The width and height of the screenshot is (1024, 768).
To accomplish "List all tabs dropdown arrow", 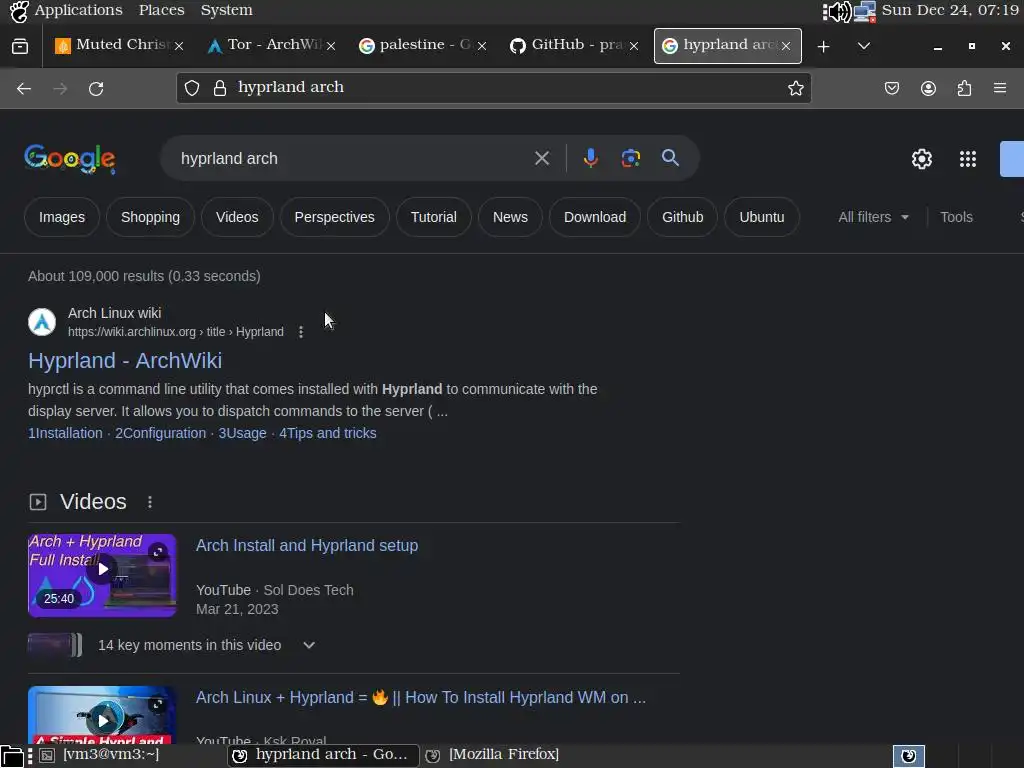I will click(x=863, y=46).
